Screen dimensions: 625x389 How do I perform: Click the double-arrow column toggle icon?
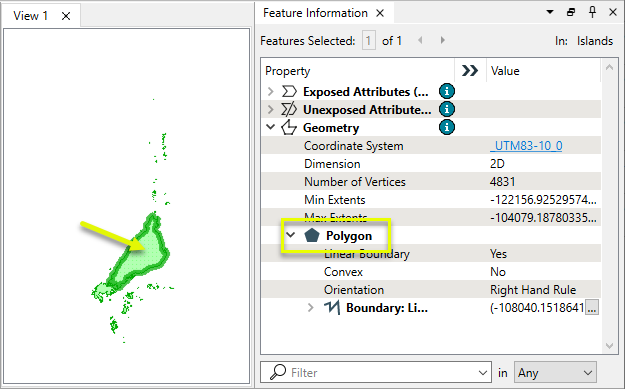coord(470,71)
